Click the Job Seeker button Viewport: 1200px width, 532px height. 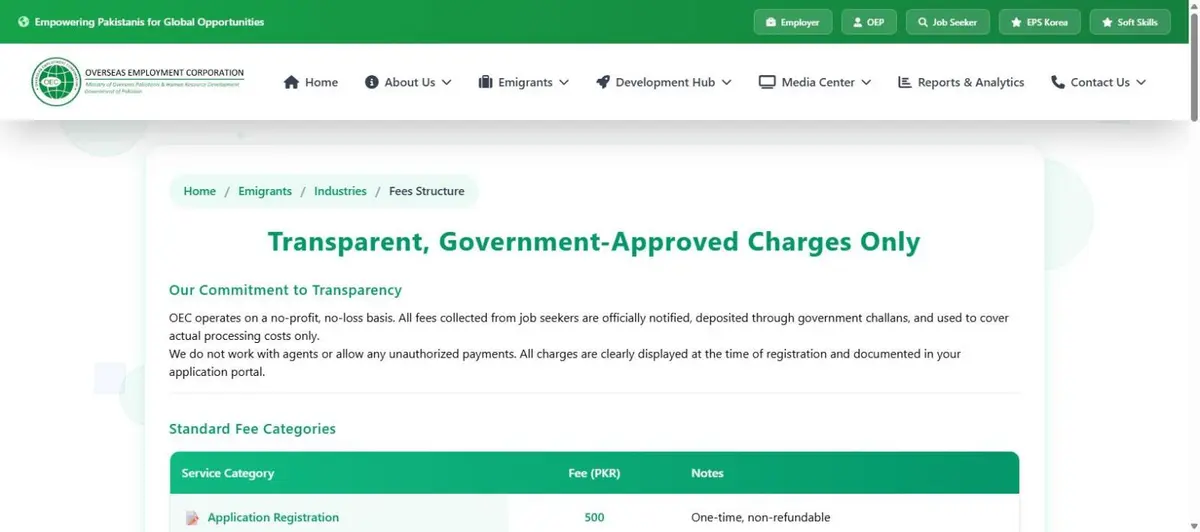948,22
